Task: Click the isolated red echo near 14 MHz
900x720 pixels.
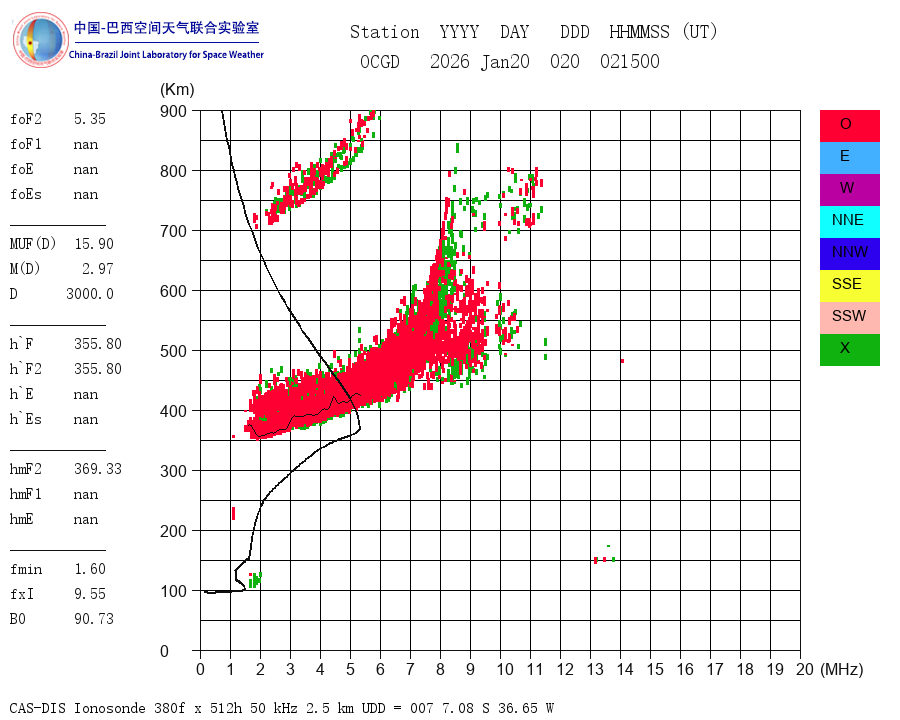Action: click(622, 361)
